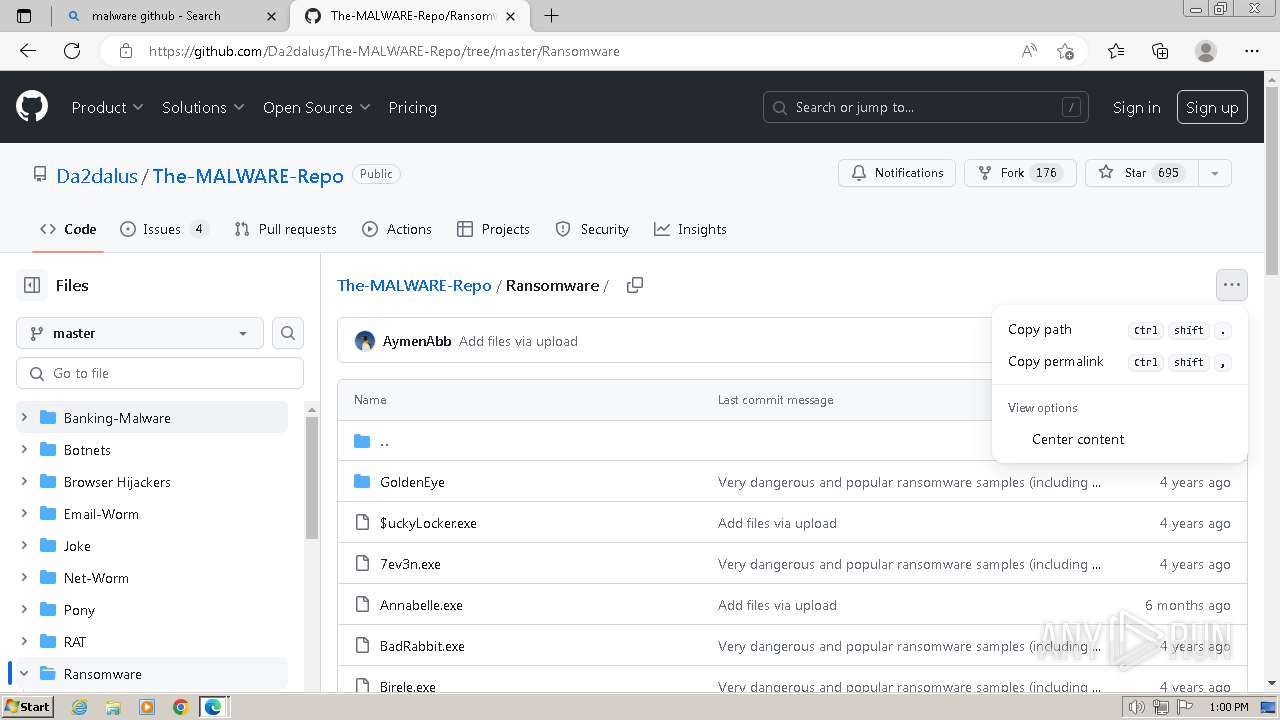
Task: Open browser Favorites list icon
Action: [x=1116, y=51]
